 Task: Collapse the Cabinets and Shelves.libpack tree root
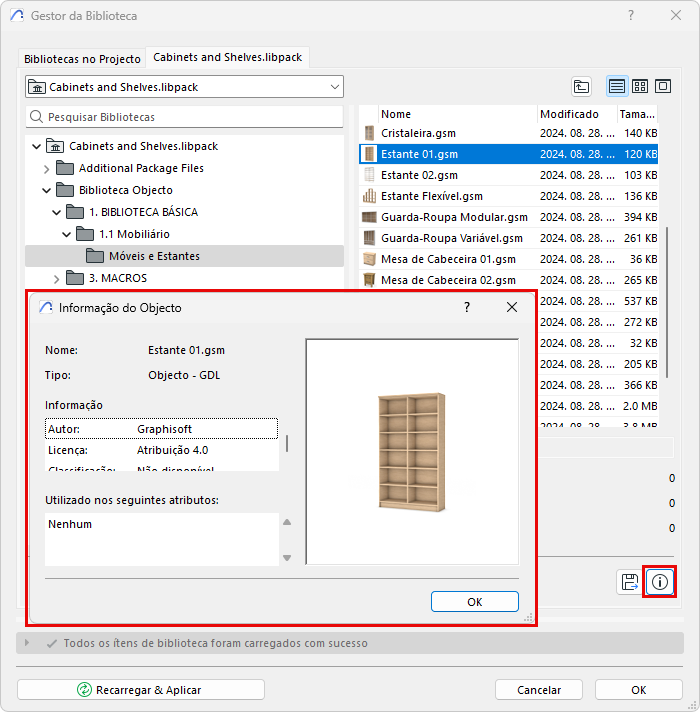(37, 146)
